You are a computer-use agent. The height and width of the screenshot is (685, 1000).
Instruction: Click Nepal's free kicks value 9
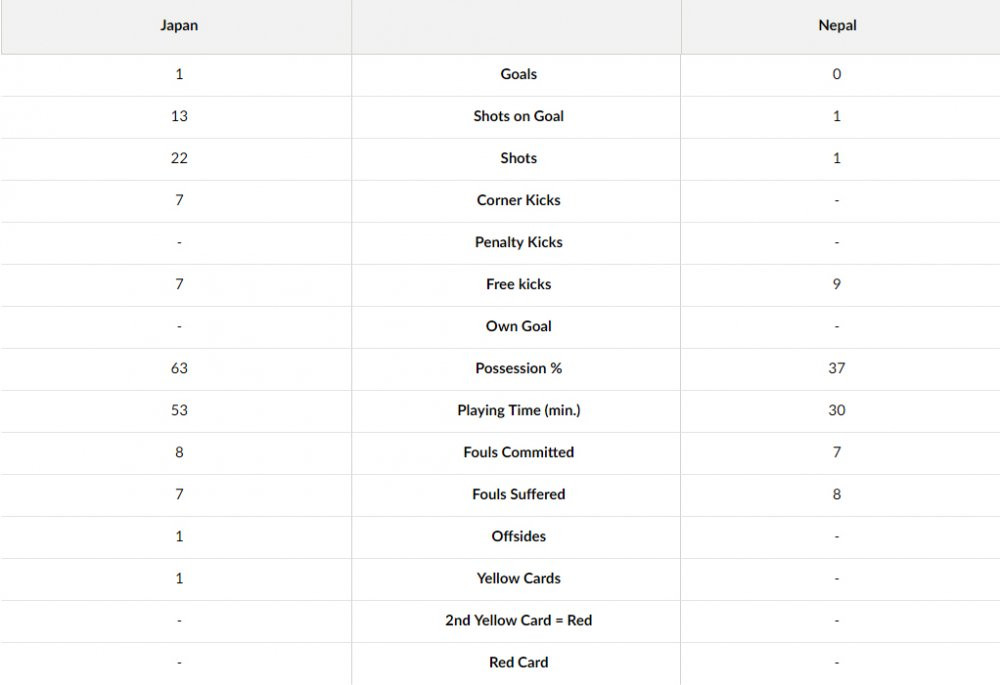(x=837, y=284)
